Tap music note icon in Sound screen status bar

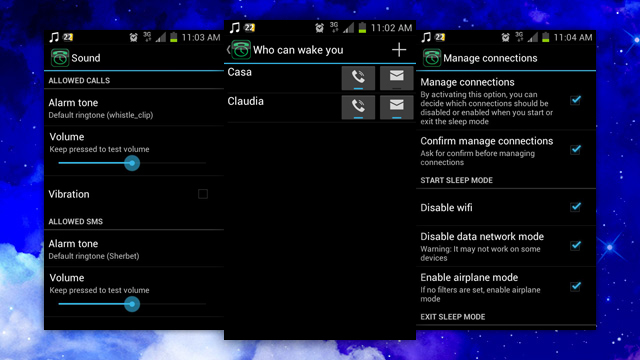click(54, 38)
